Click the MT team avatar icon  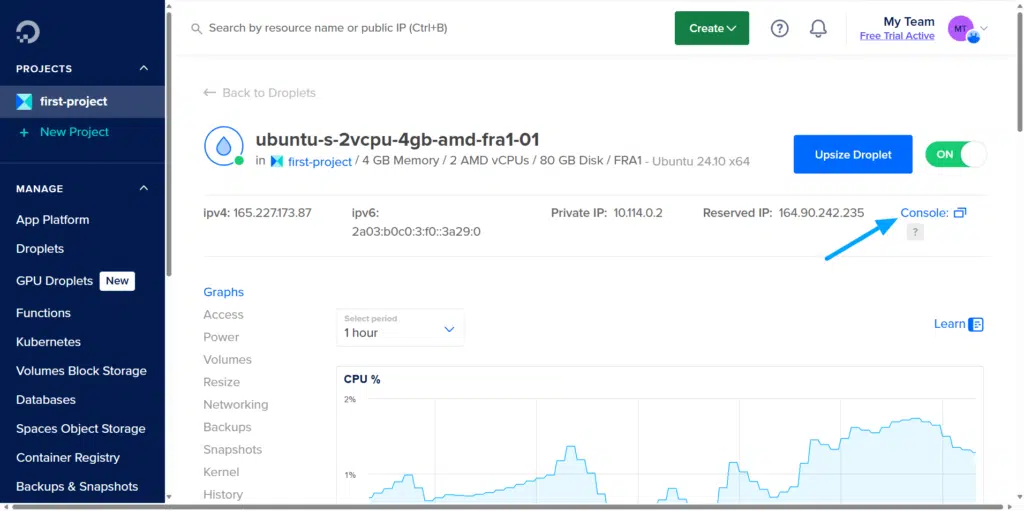(x=961, y=29)
